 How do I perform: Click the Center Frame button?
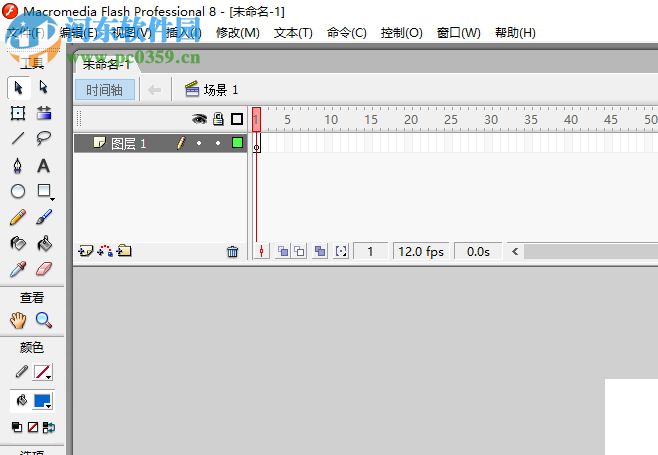[x=261, y=251]
